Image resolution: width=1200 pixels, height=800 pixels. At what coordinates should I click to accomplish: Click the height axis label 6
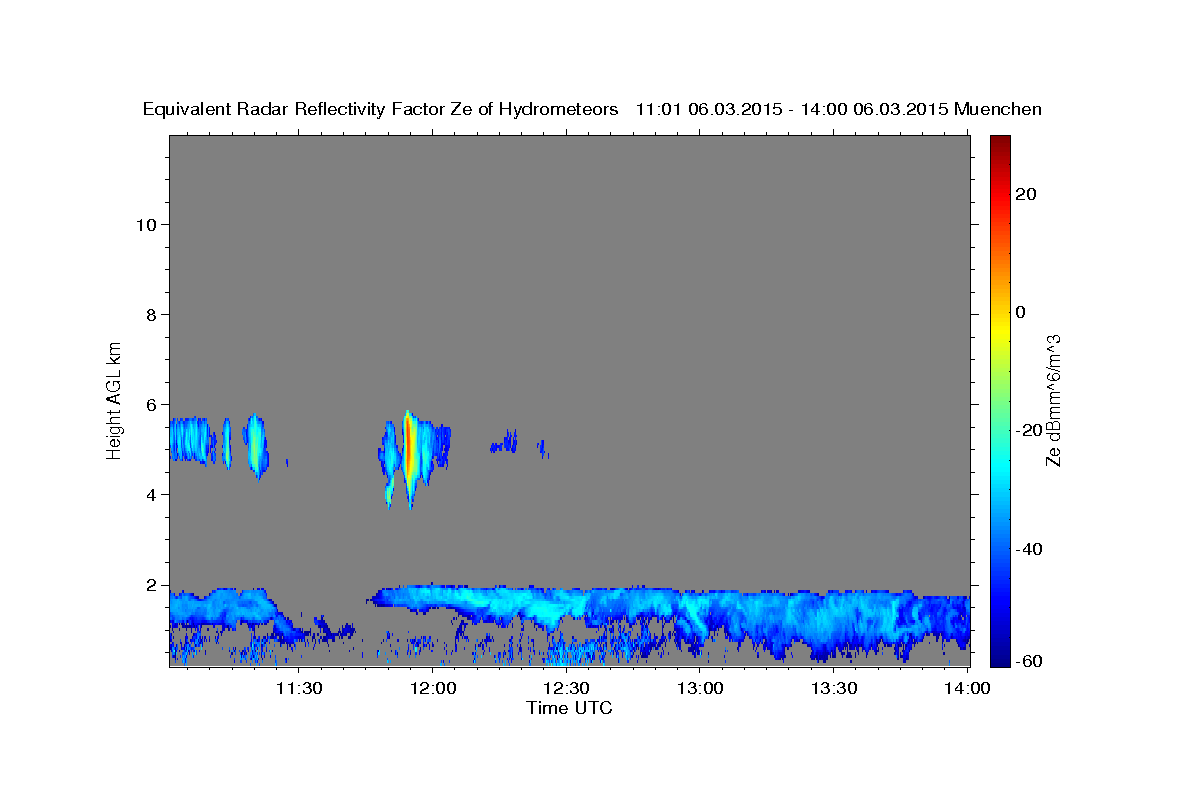click(150, 404)
